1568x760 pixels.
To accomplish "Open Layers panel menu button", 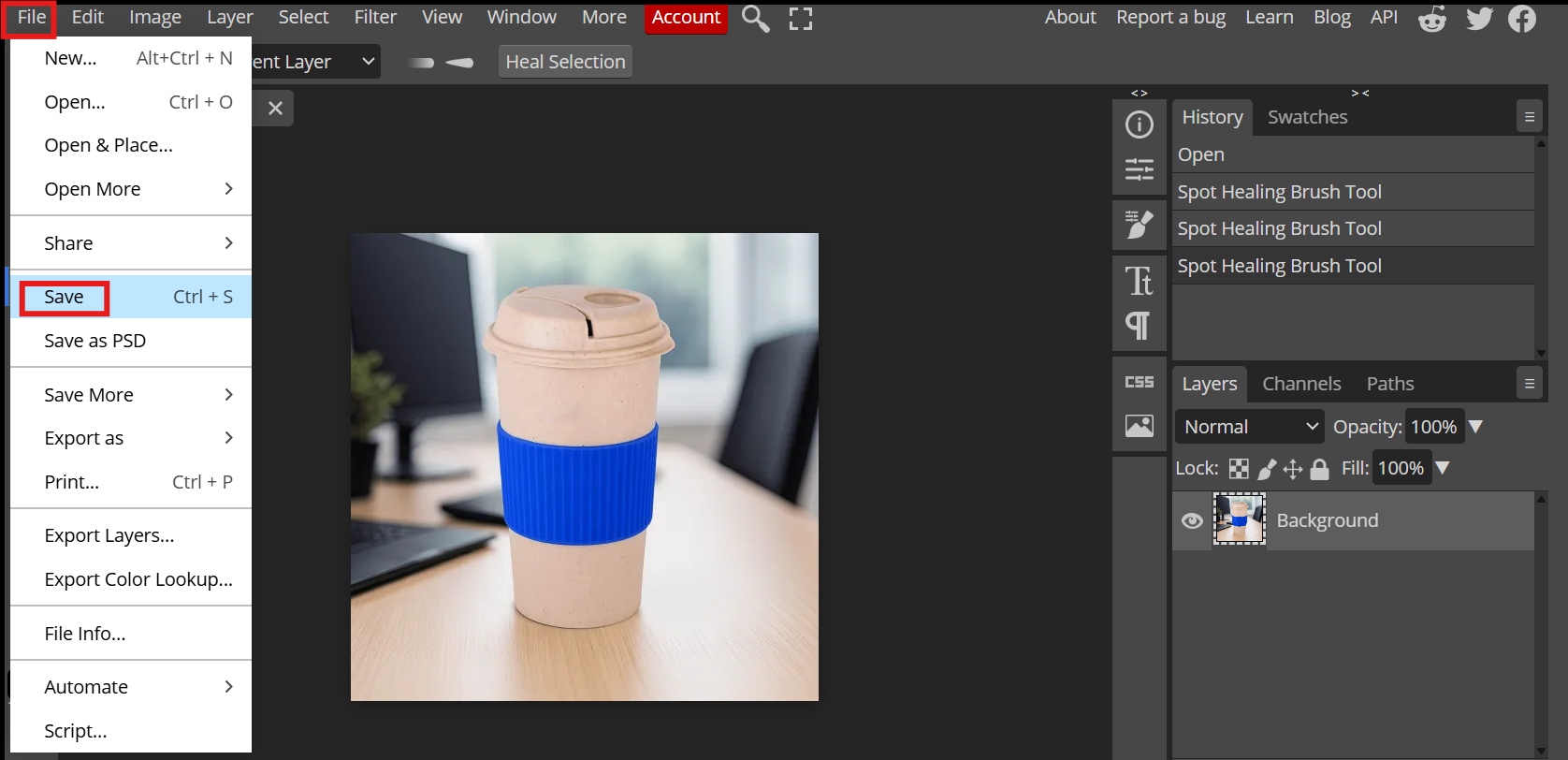I will [1530, 384].
